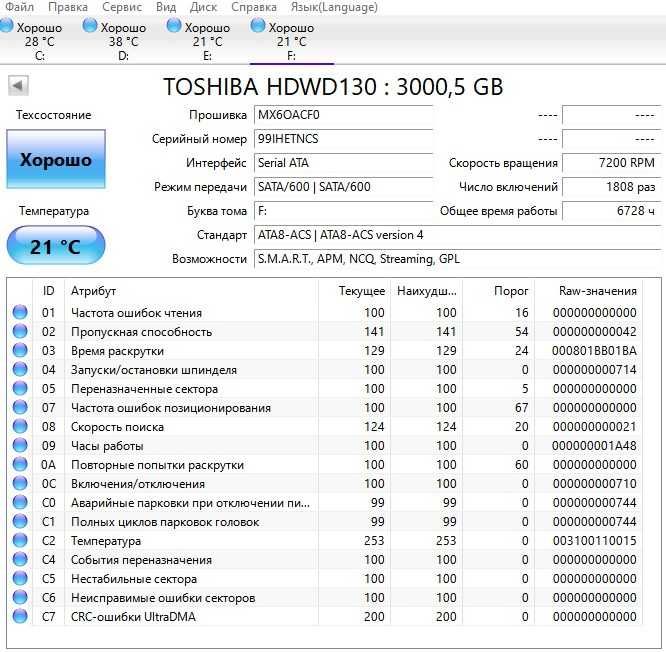Click the S.M.A.R.T., APM features field

(x=457, y=259)
